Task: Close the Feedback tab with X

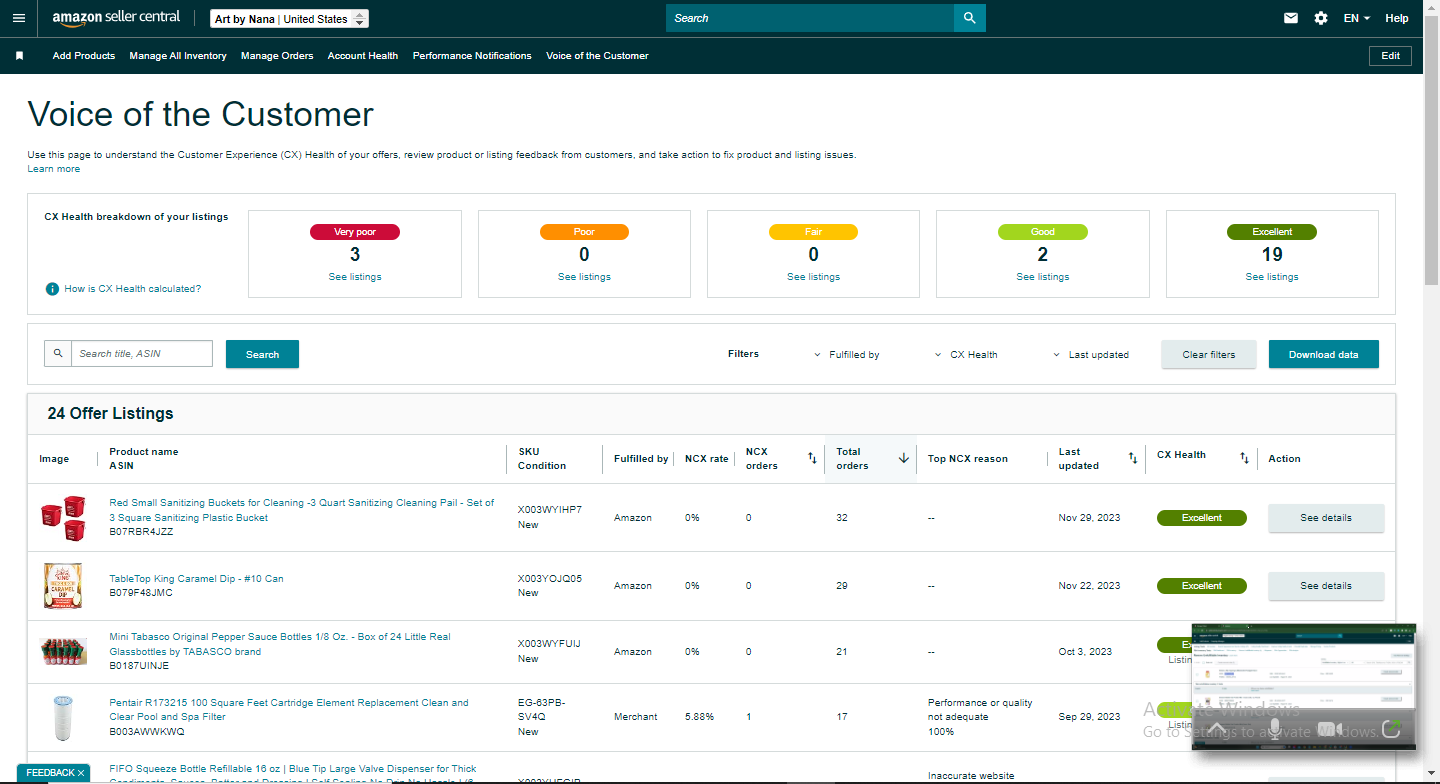Action: pos(81,773)
